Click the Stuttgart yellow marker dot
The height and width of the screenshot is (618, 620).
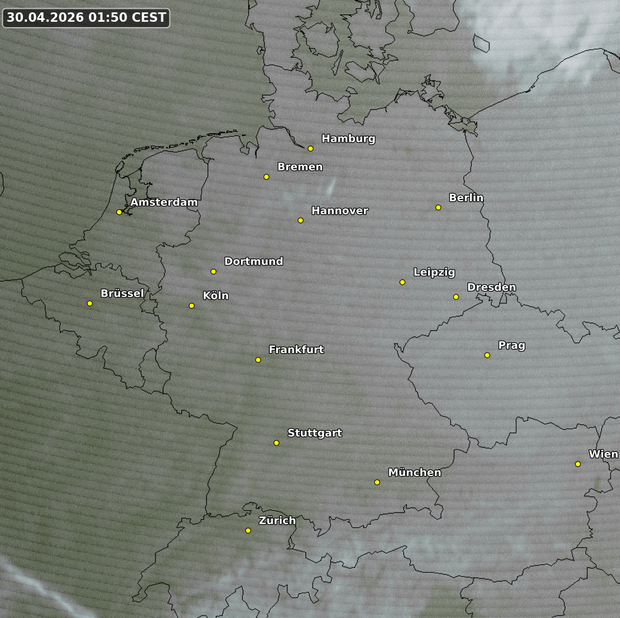(x=277, y=442)
